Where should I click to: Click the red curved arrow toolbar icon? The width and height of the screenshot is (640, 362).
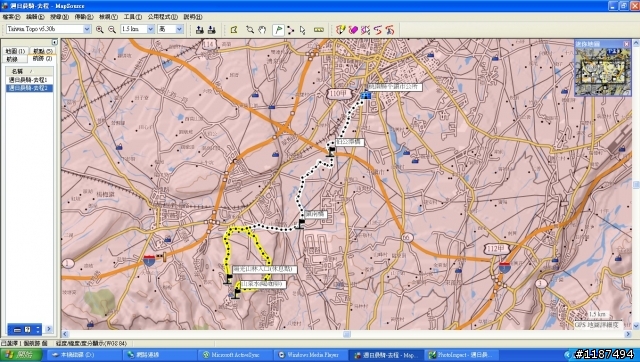378,29
